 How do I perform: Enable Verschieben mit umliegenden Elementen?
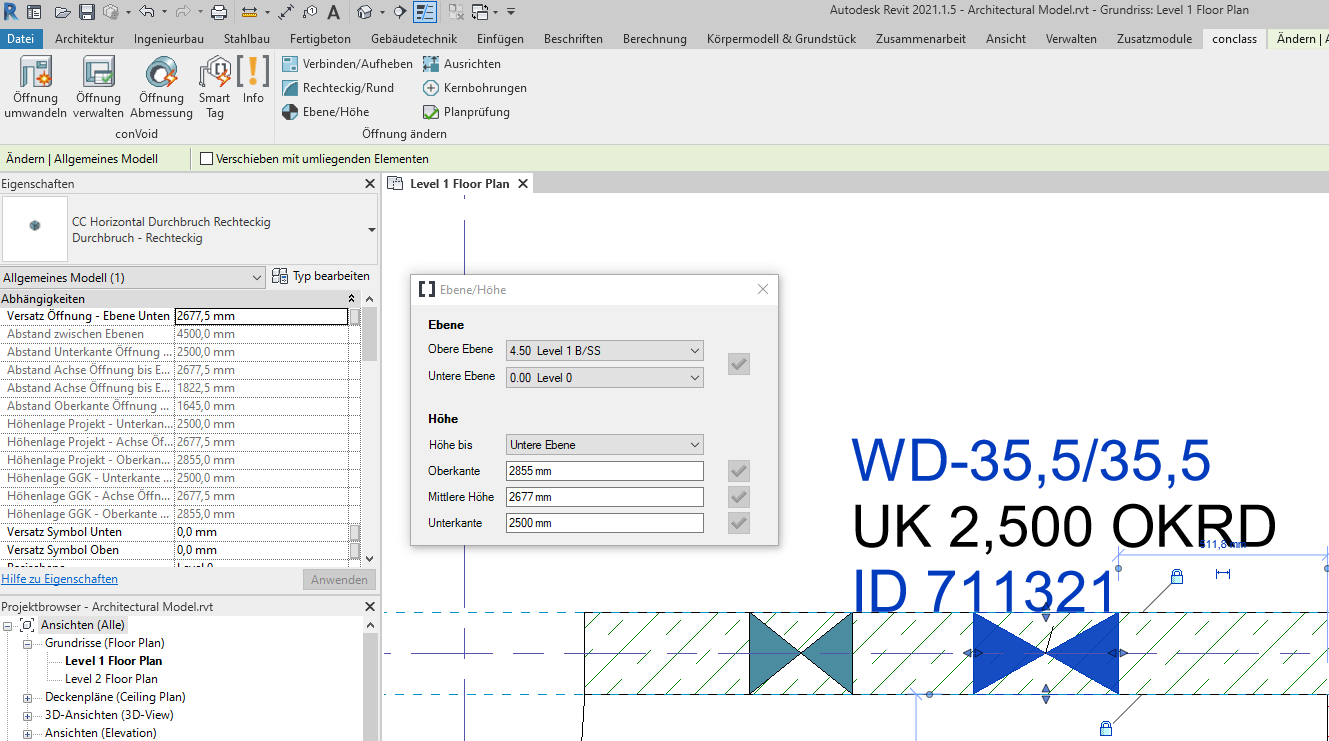click(206, 158)
